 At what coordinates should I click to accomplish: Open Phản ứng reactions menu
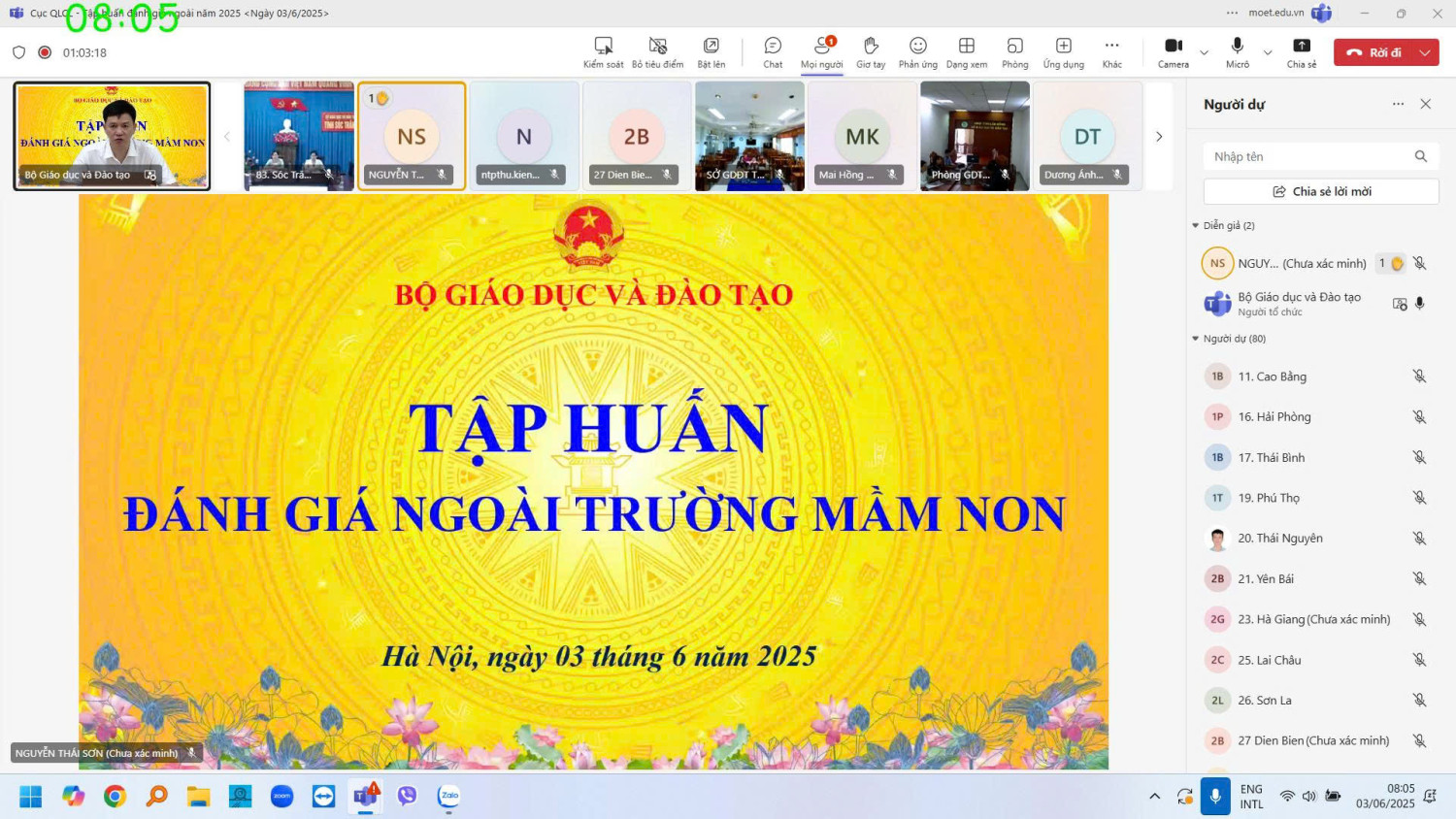pyautogui.click(x=917, y=51)
